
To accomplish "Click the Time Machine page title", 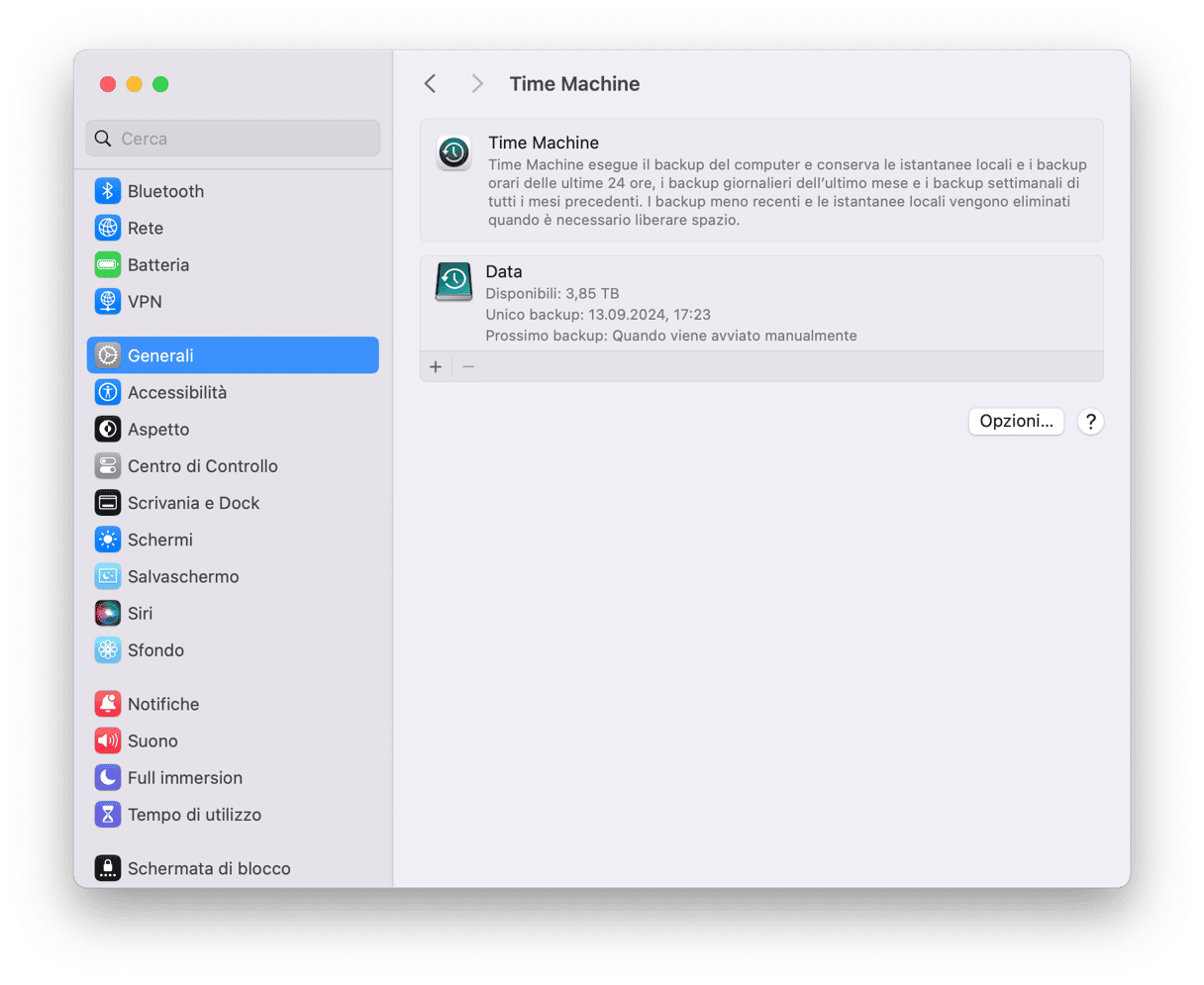I will point(574,84).
